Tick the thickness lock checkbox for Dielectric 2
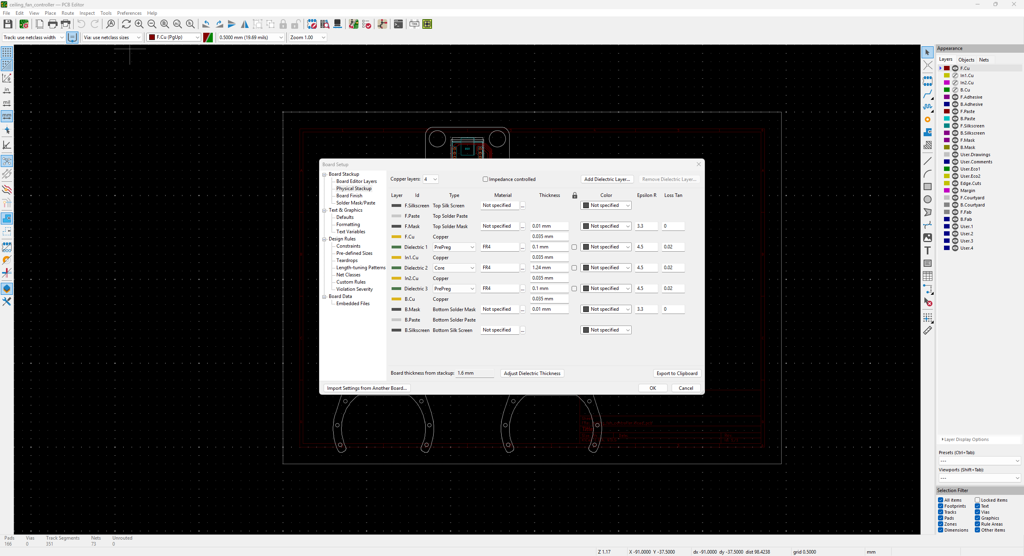The width and height of the screenshot is (1024, 556). (574, 268)
